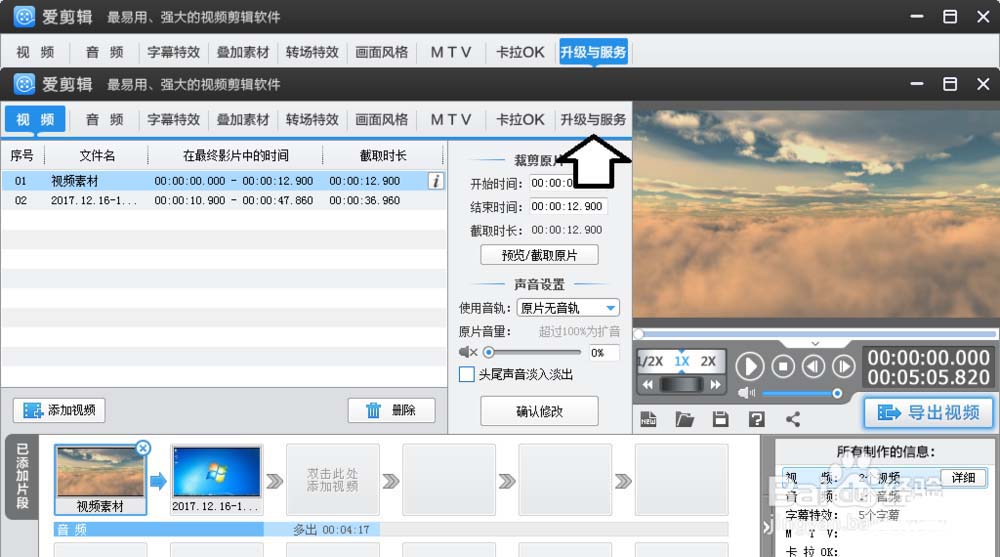
Task: Click the 截取时长 column header
Action: pyautogui.click(x=383, y=156)
